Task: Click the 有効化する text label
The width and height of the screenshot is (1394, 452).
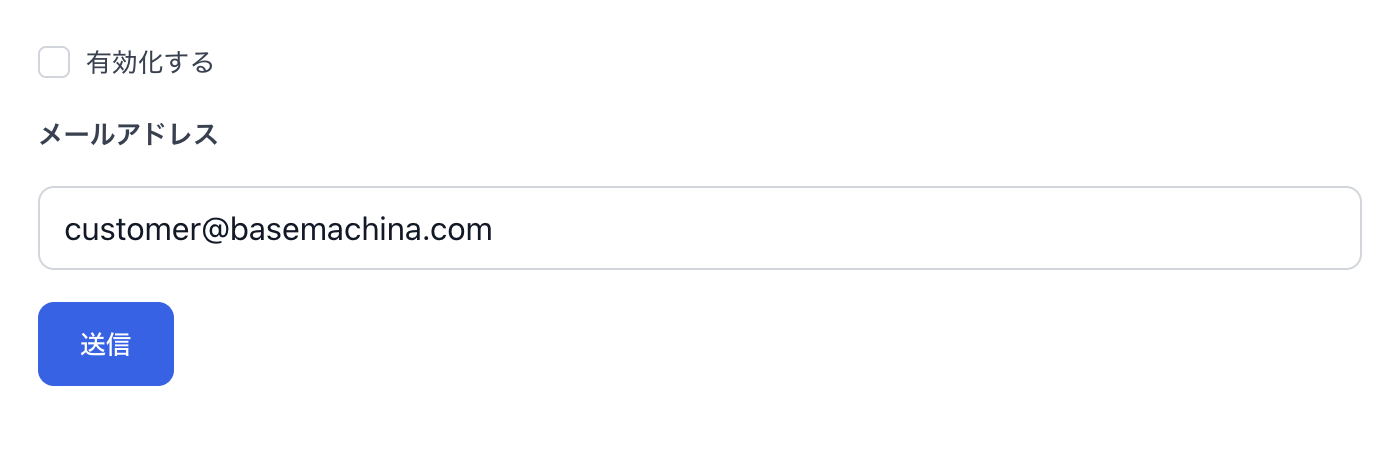Action: click(x=150, y=63)
